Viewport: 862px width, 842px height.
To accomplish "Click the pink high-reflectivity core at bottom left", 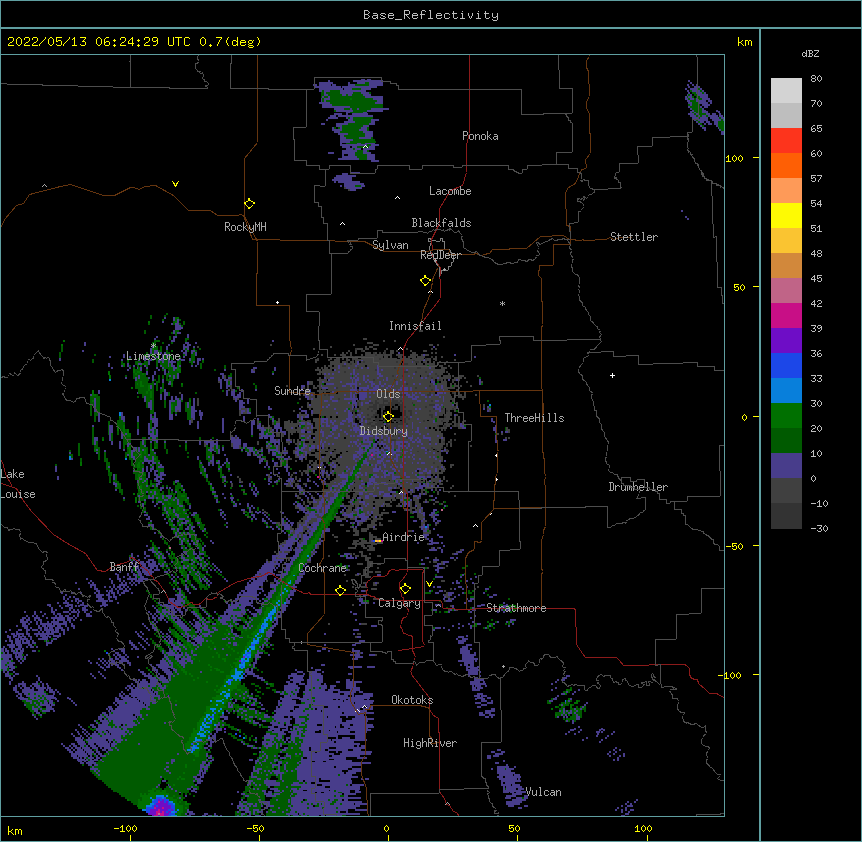I will tap(160, 807).
